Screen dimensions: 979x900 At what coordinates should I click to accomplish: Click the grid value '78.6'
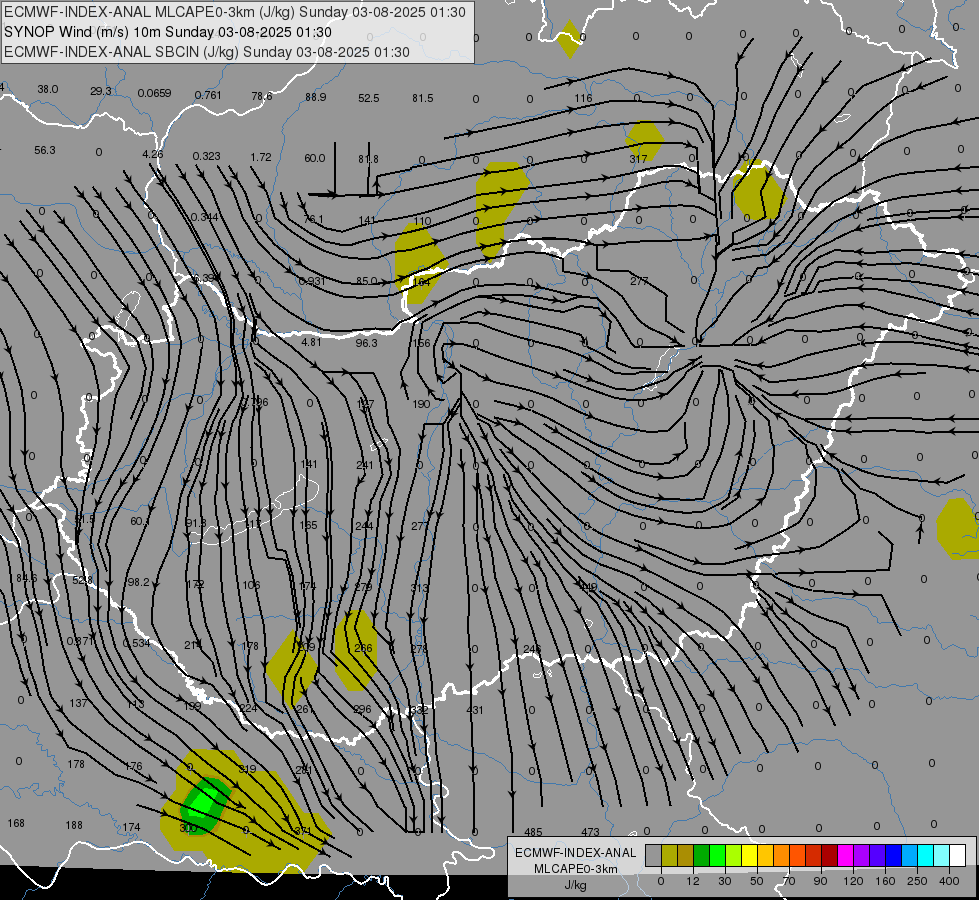click(262, 96)
